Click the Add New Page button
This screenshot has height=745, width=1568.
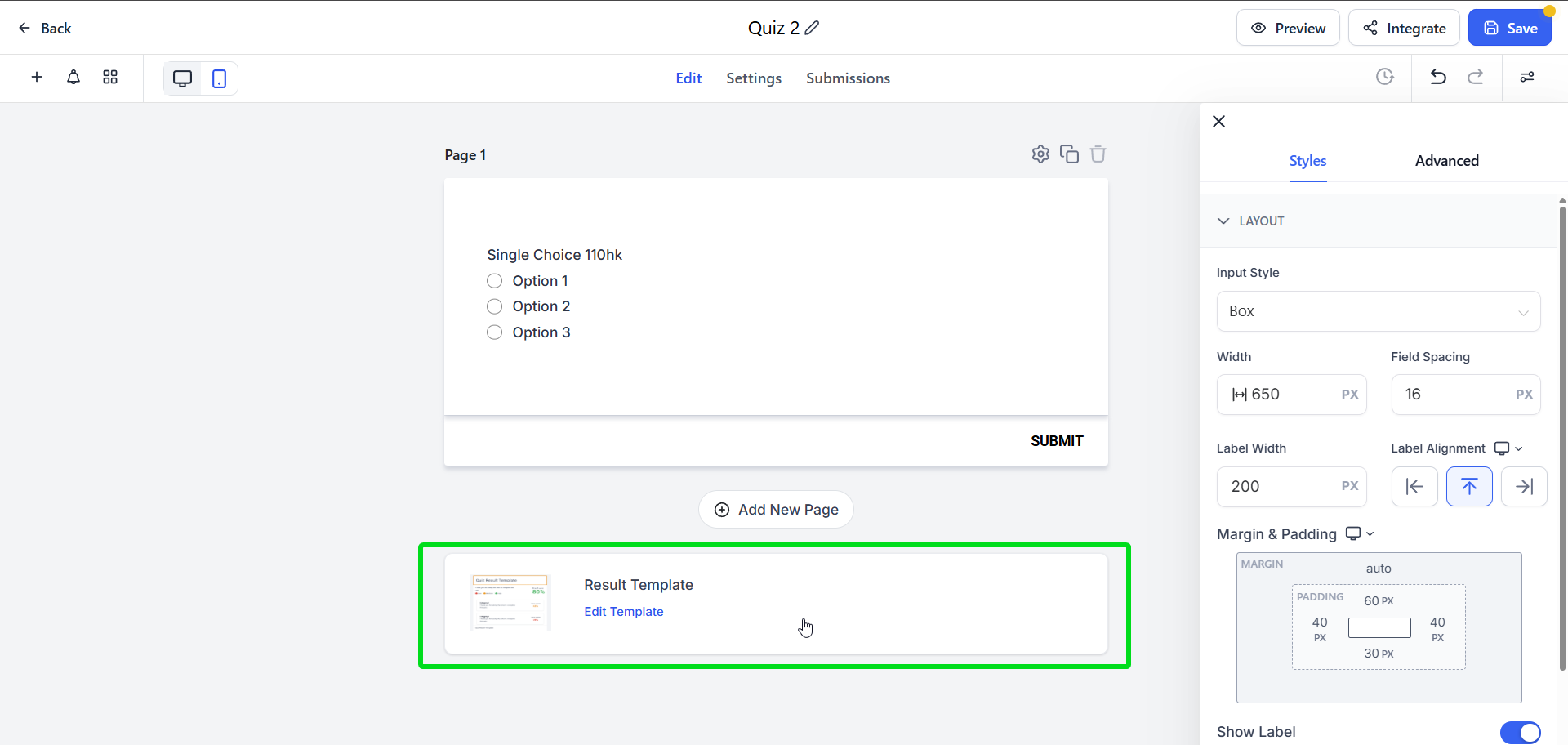(x=776, y=510)
